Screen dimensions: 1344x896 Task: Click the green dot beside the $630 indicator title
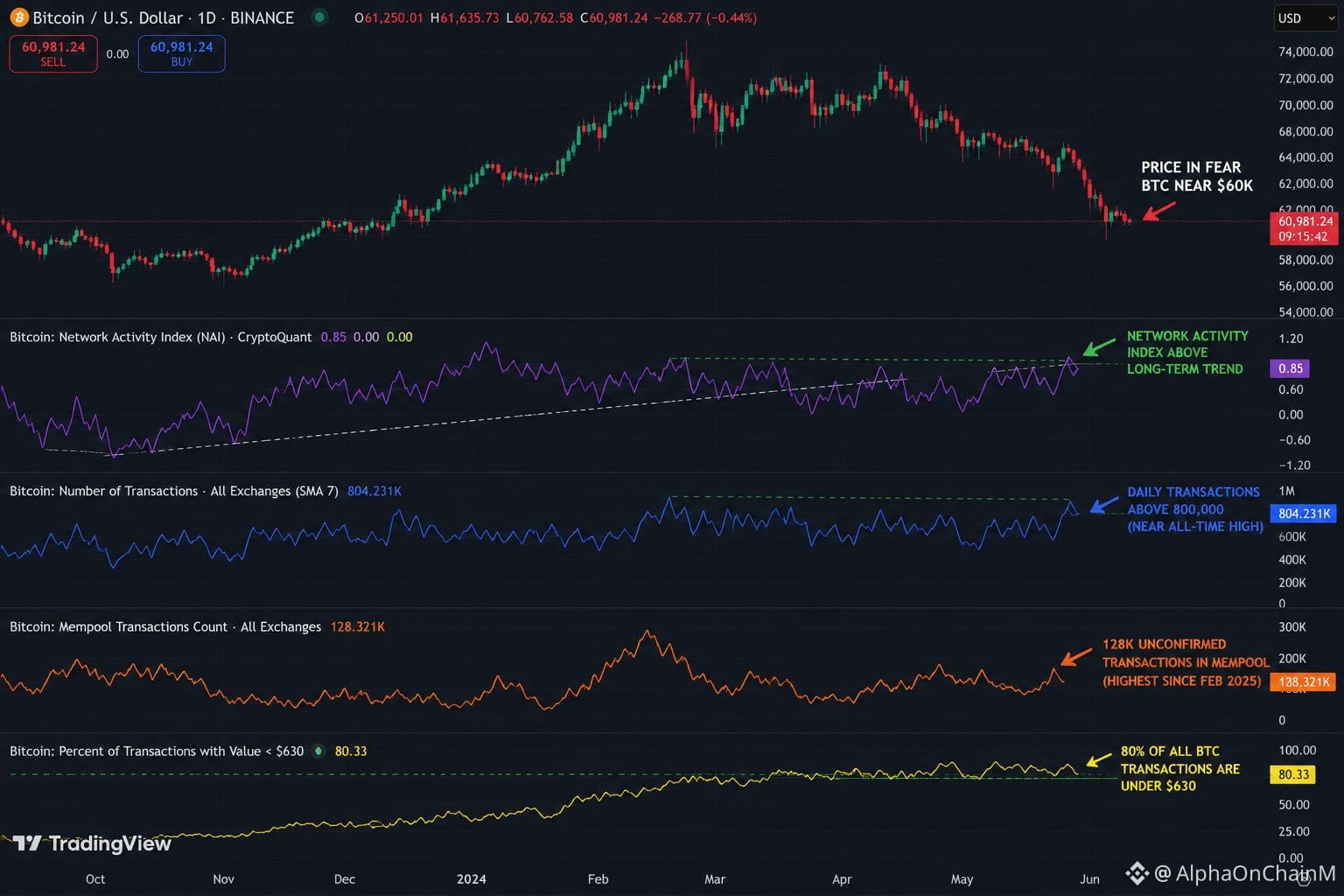click(x=318, y=751)
